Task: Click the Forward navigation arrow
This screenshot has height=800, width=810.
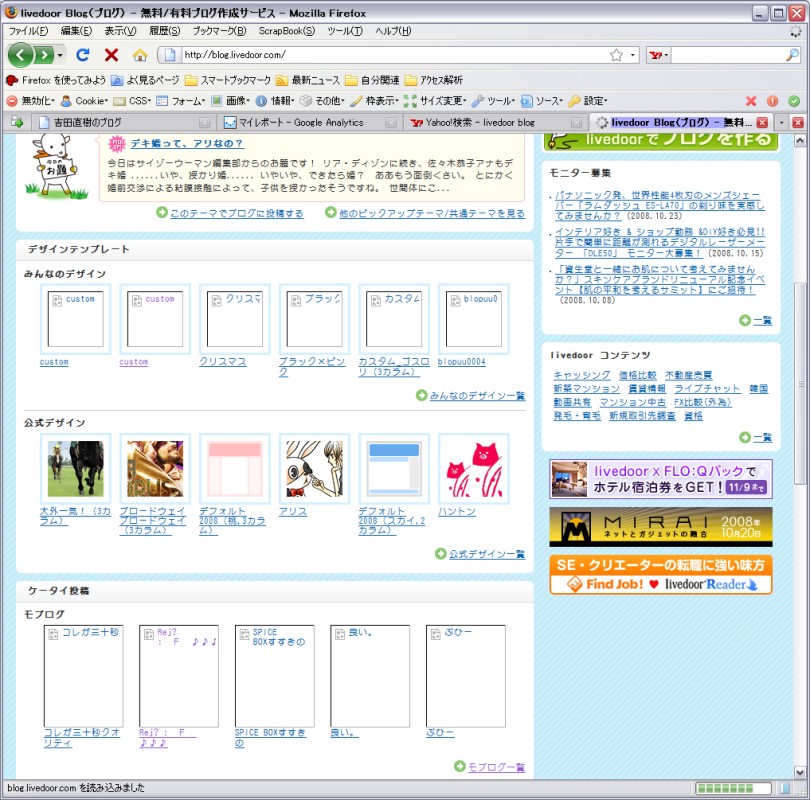Action: pyautogui.click(x=44, y=55)
